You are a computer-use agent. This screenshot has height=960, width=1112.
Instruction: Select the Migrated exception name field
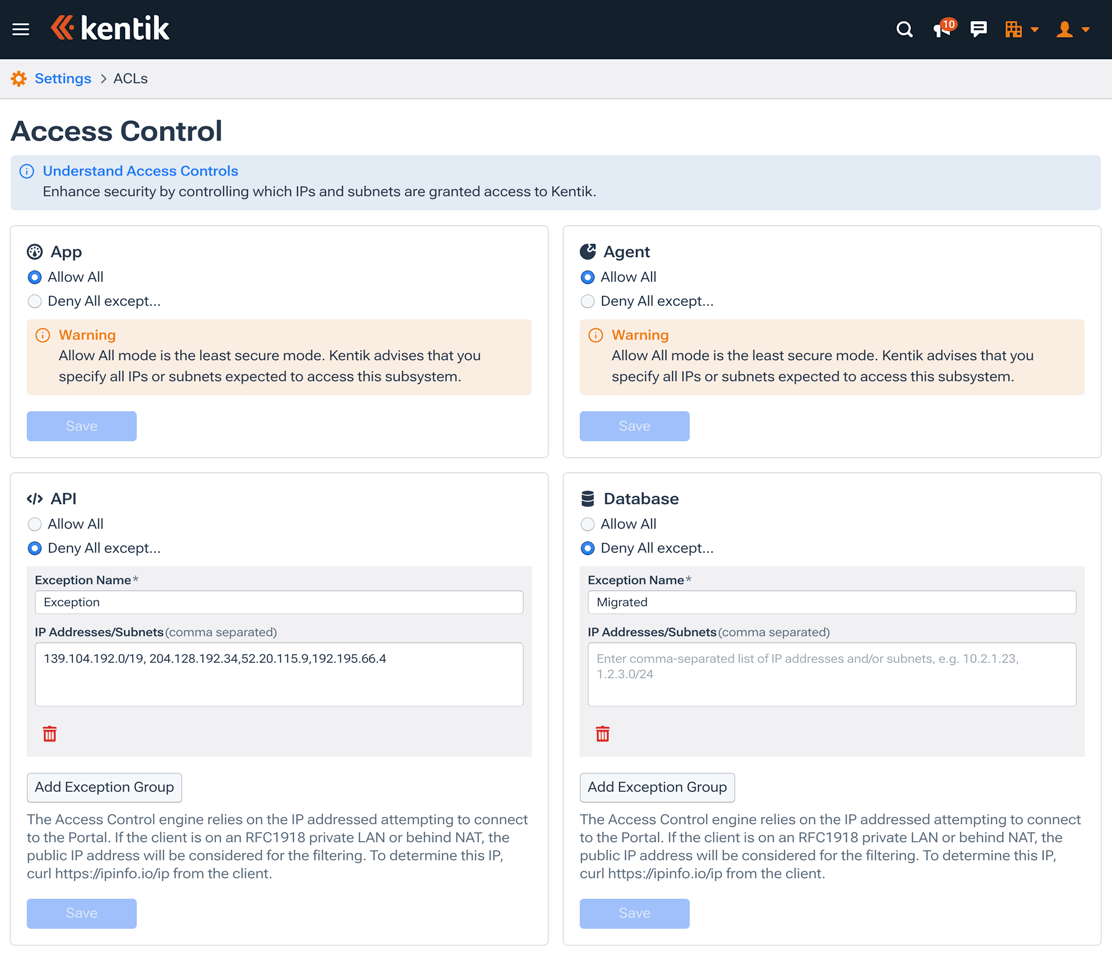tap(831, 602)
